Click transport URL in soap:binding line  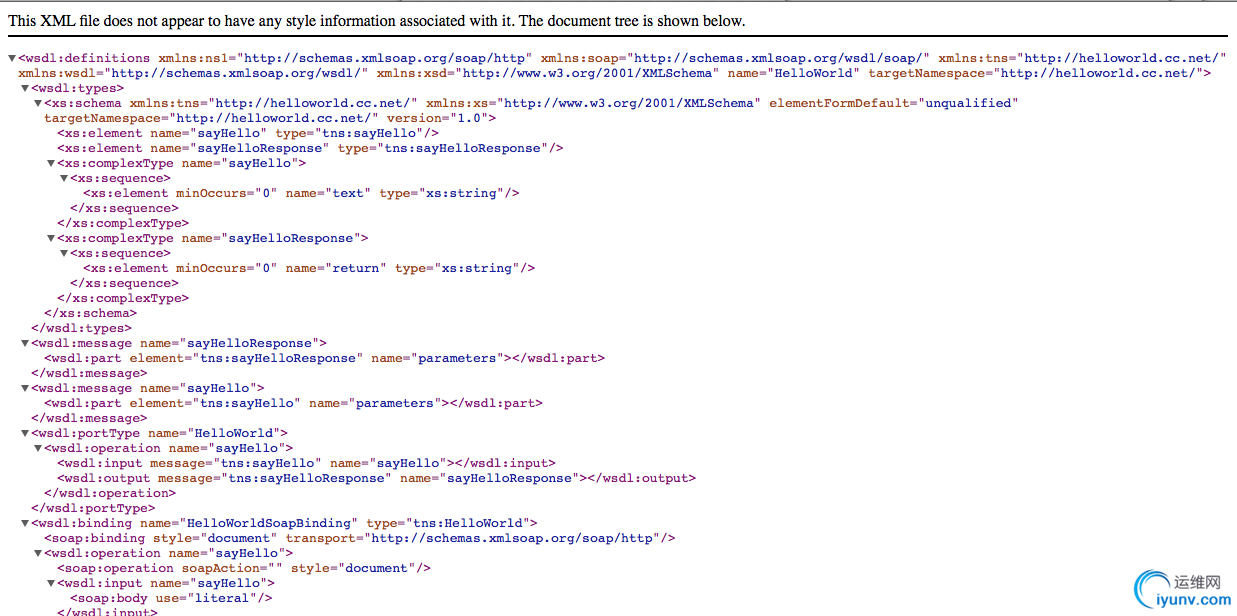click(514, 538)
